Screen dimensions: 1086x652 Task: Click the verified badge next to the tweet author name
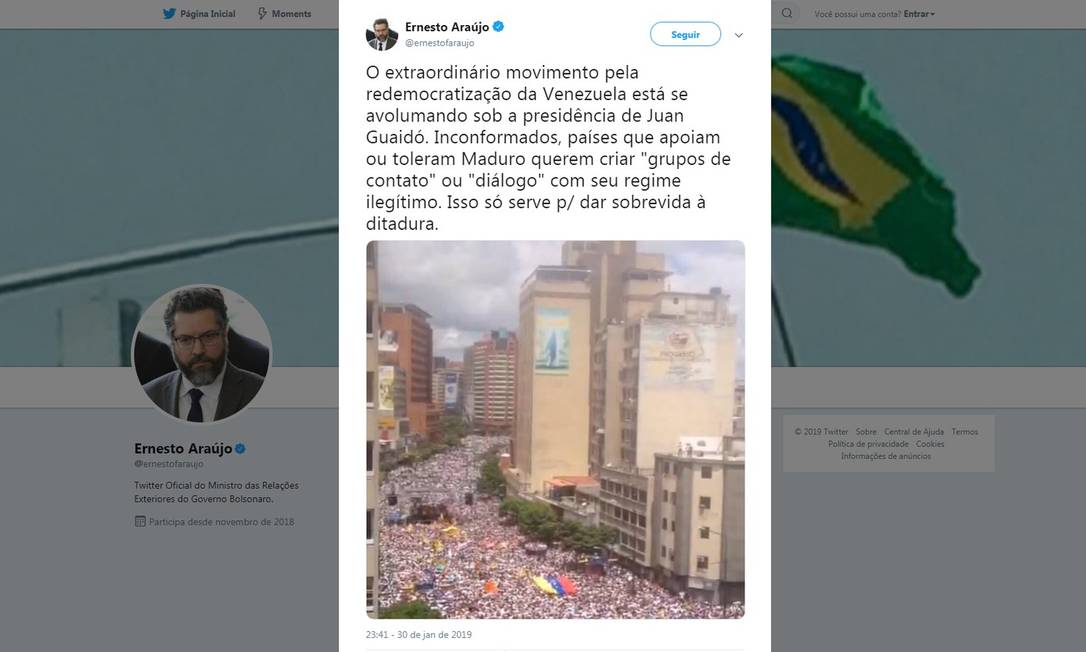click(x=498, y=26)
